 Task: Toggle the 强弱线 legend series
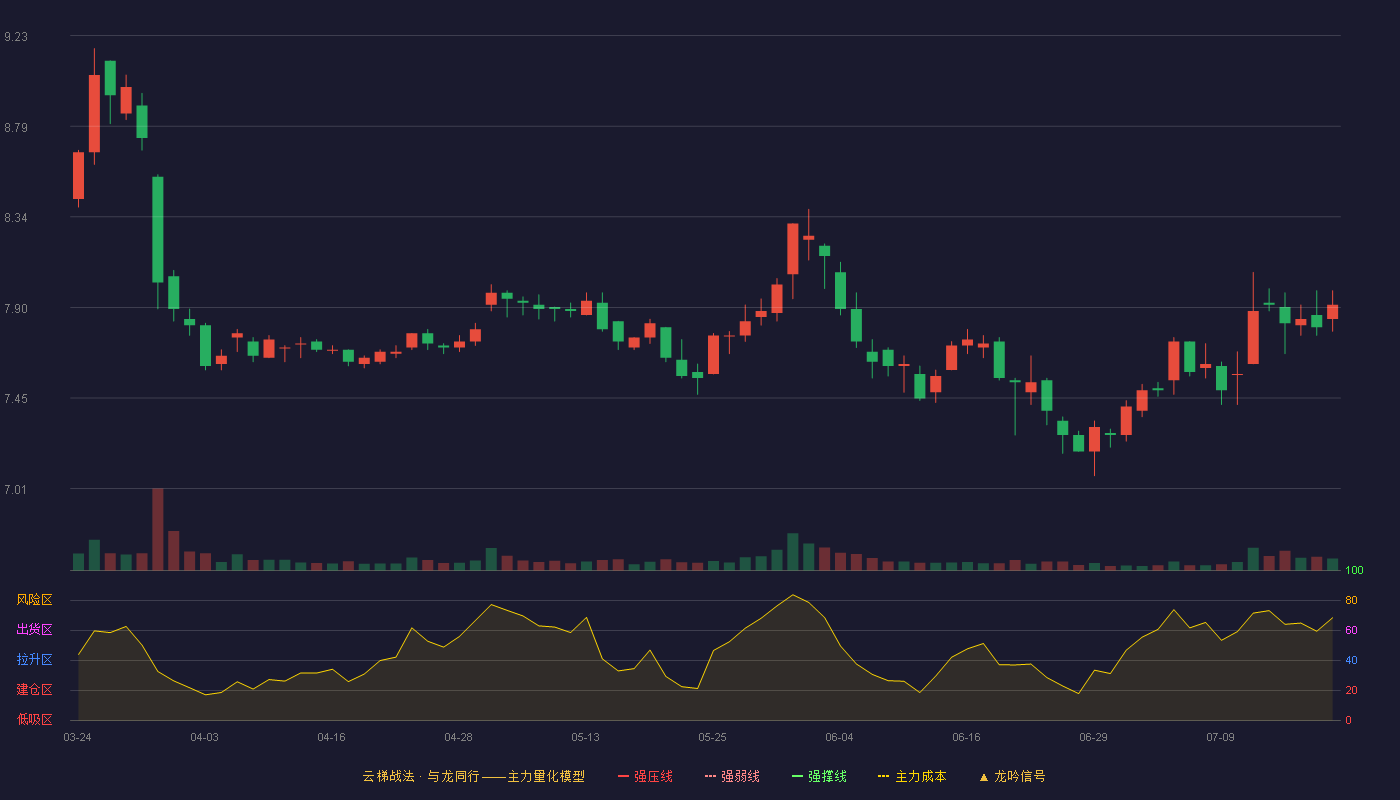click(732, 776)
